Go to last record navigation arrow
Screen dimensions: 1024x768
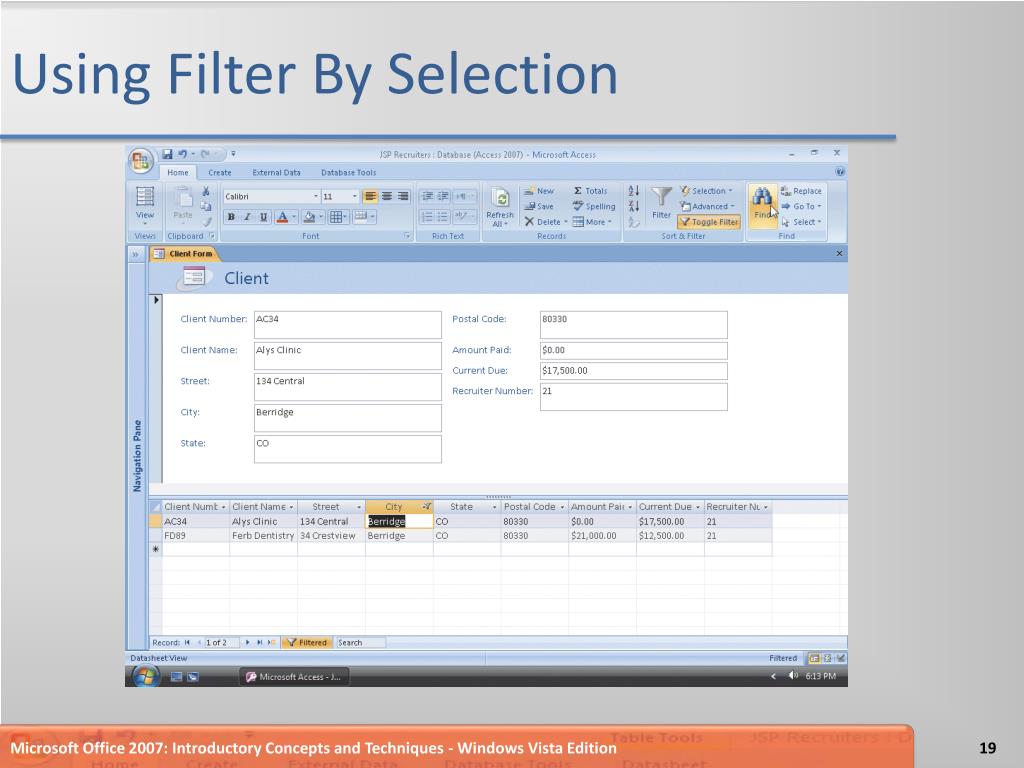tap(259, 643)
